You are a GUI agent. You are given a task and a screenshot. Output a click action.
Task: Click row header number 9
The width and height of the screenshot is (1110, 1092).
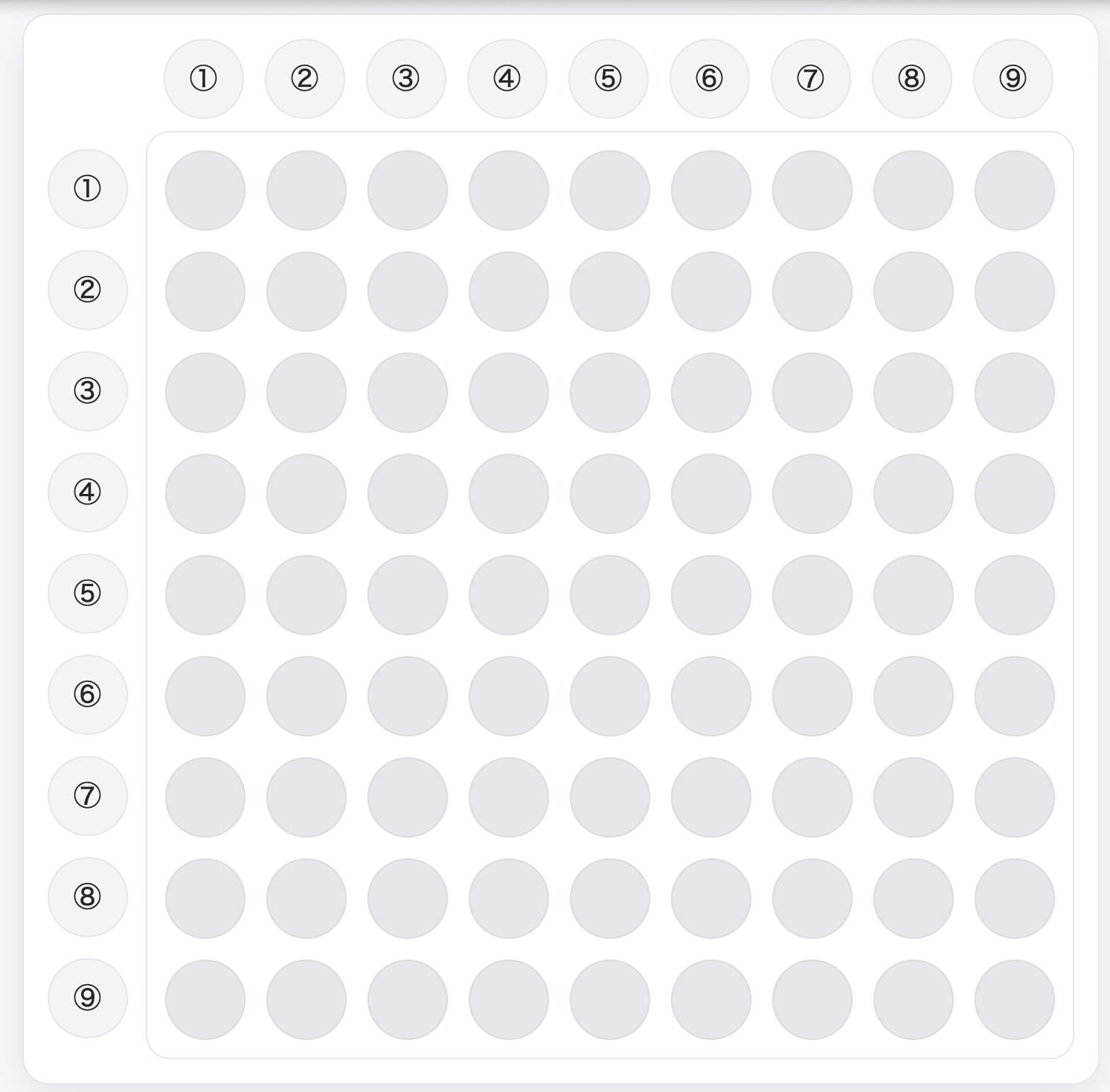pyautogui.click(x=88, y=998)
